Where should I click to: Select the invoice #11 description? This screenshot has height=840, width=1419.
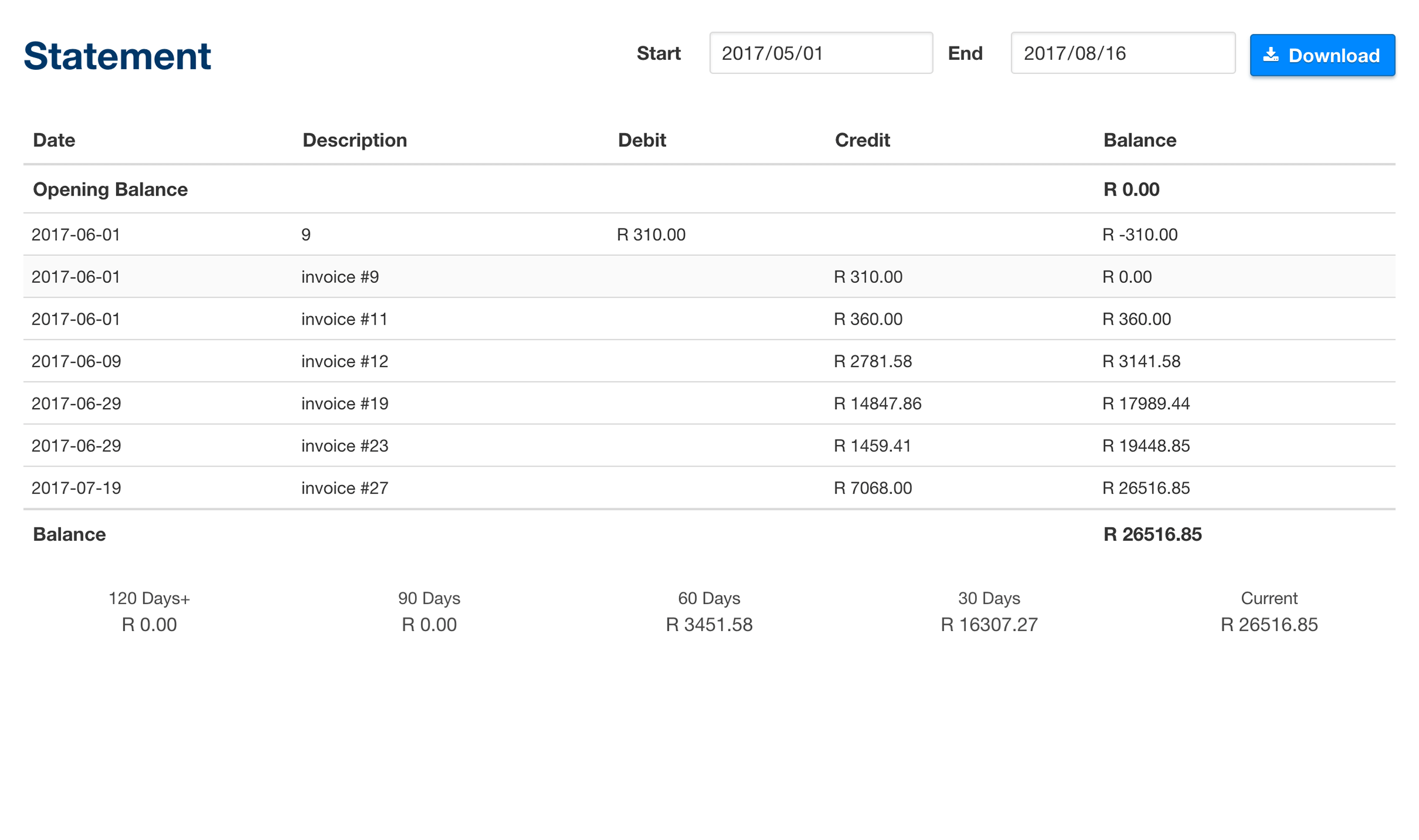pyautogui.click(x=345, y=319)
